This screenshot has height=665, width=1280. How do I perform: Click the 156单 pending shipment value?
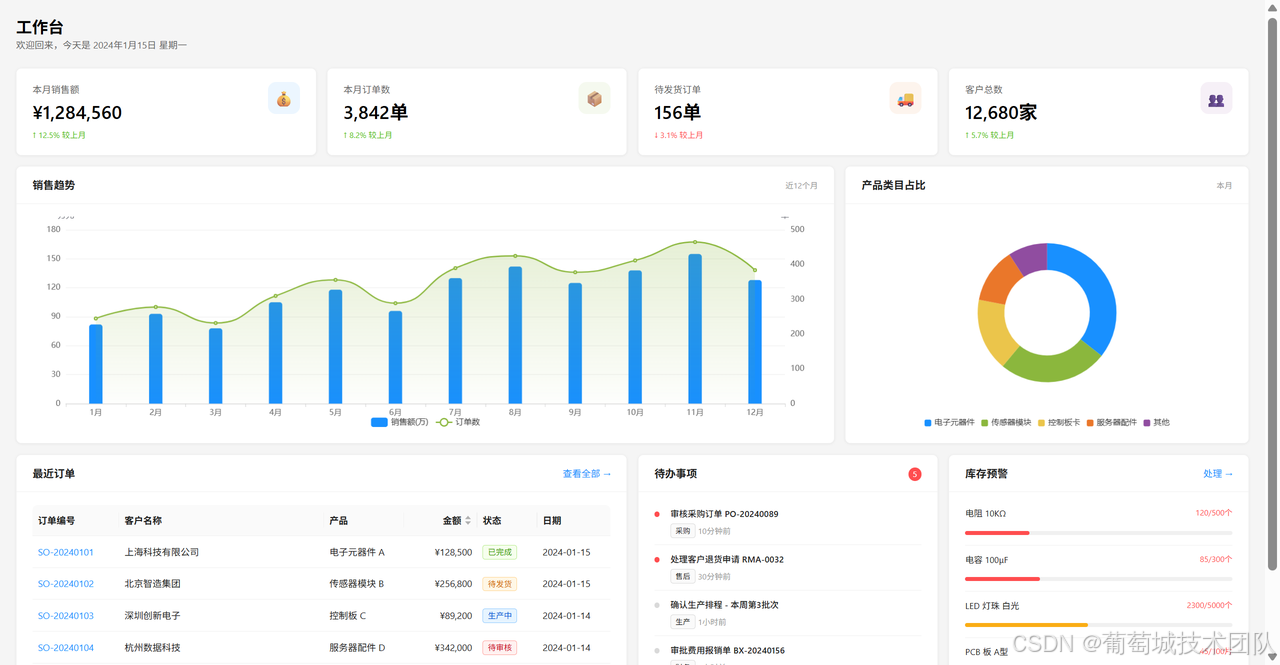677,113
